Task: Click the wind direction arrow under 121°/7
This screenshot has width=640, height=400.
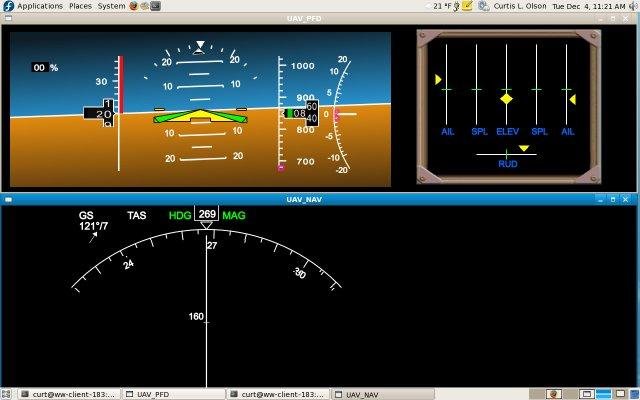Action: coord(93,238)
